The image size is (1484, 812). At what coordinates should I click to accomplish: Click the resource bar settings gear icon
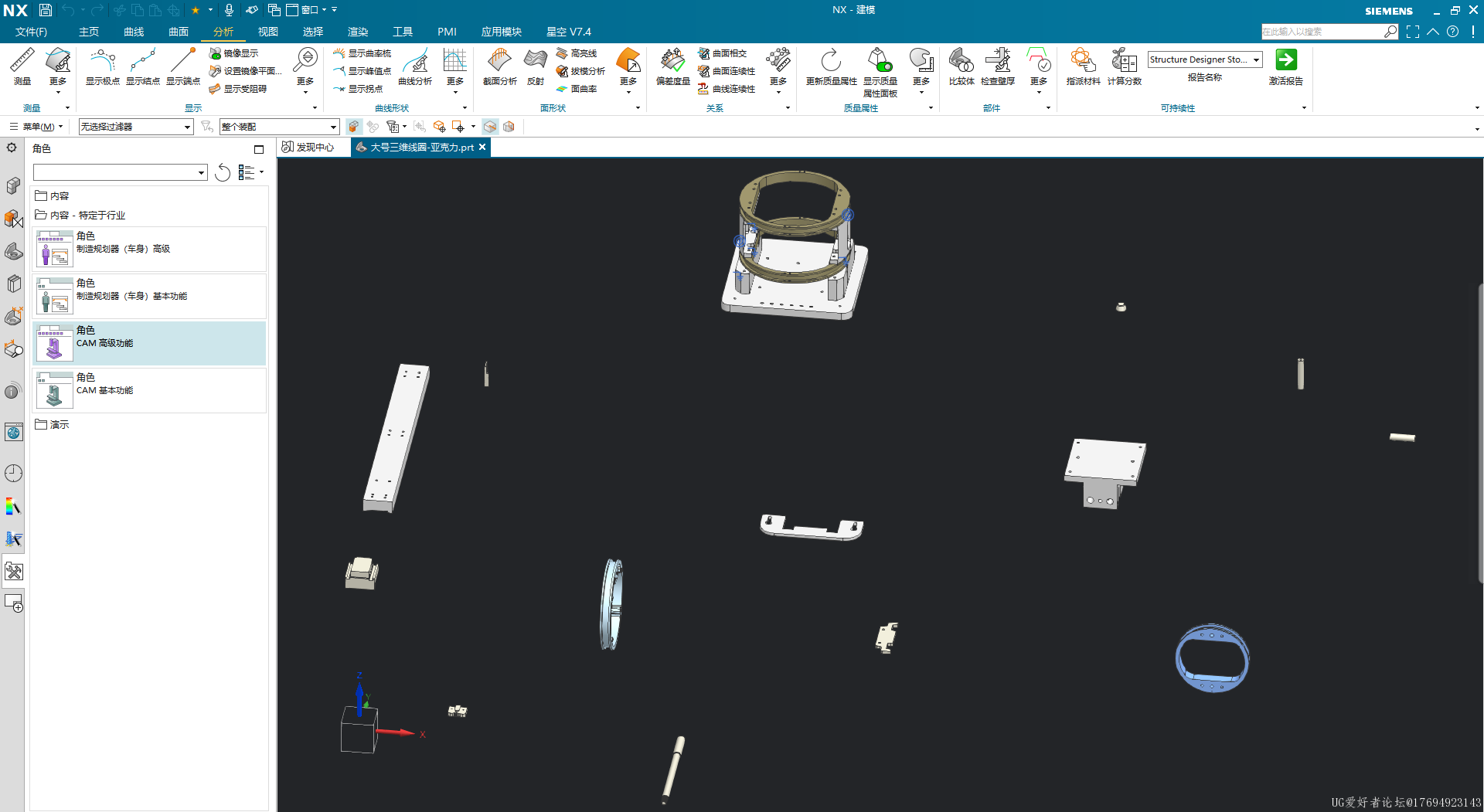tap(12, 148)
